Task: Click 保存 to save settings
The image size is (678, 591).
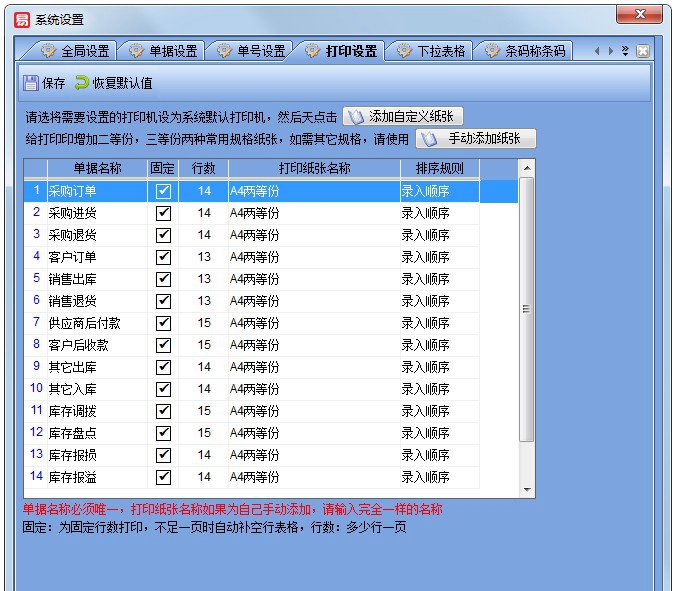Action: point(44,83)
